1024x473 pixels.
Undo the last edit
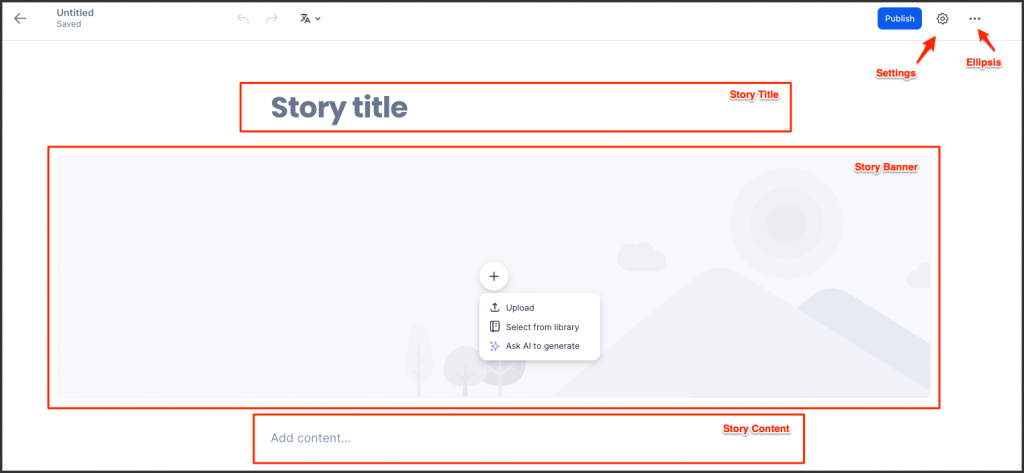pyautogui.click(x=243, y=18)
